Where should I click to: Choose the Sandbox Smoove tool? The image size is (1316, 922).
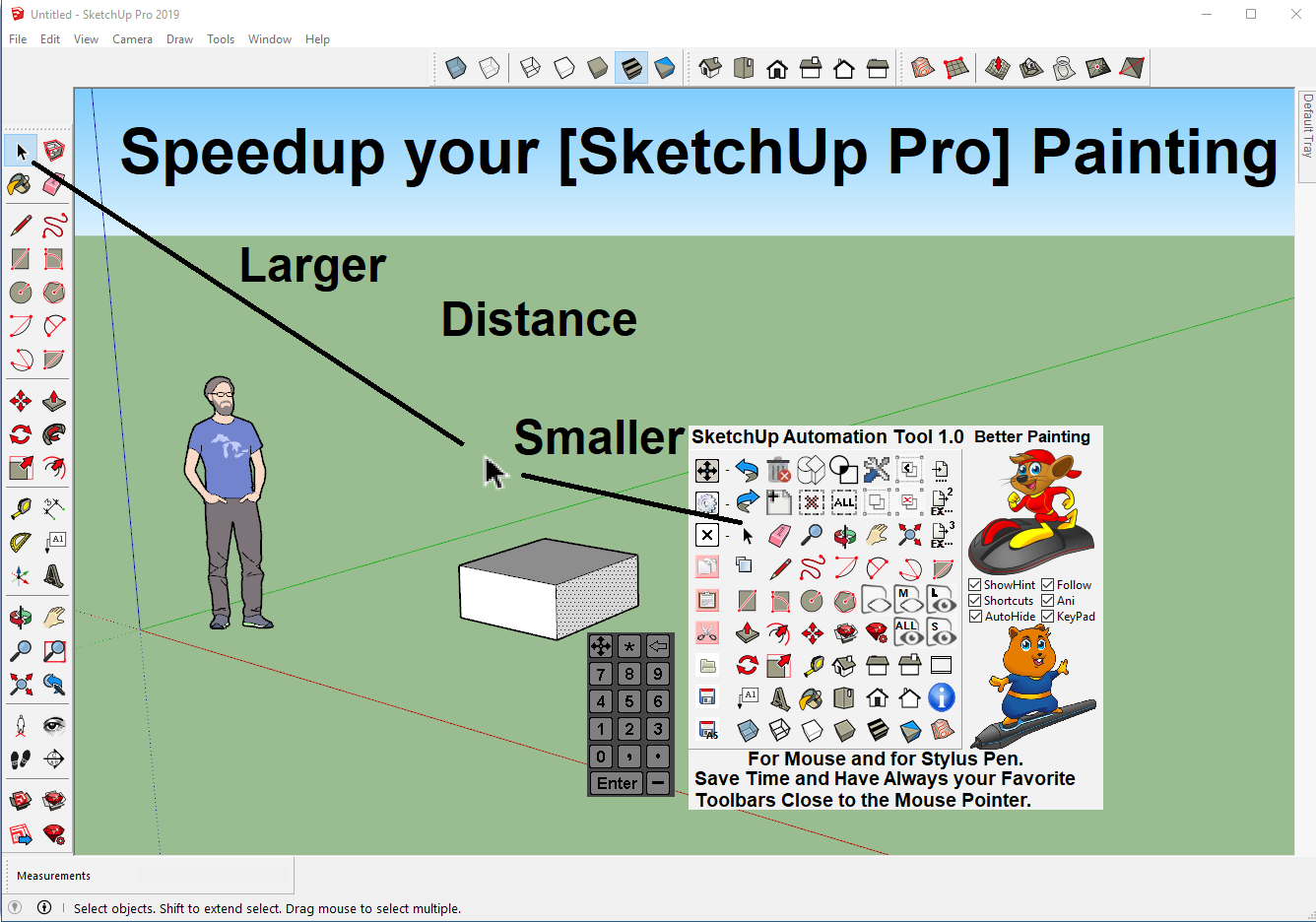(998, 68)
